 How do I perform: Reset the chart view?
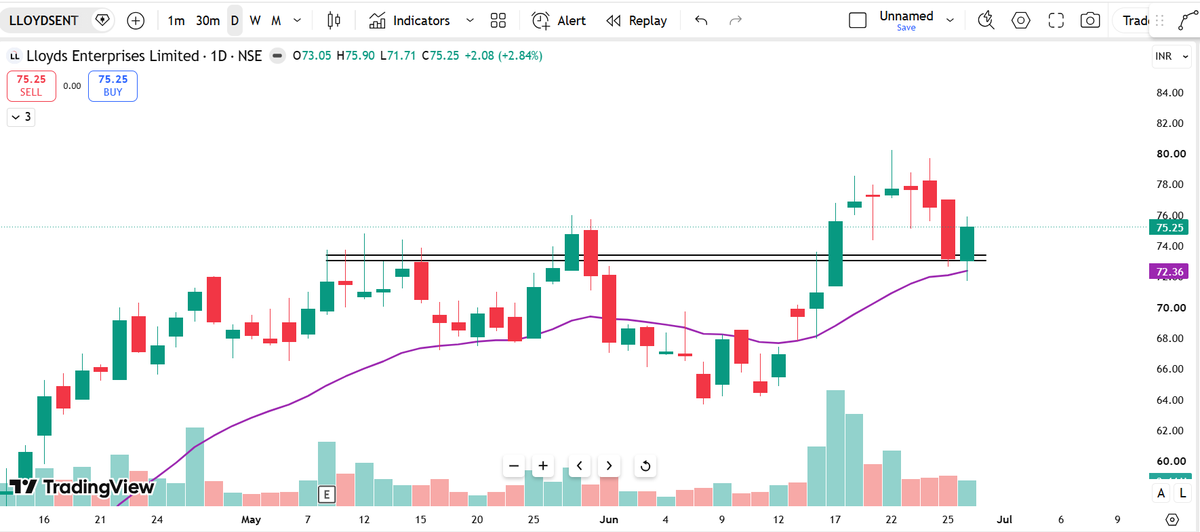tap(645, 466)
